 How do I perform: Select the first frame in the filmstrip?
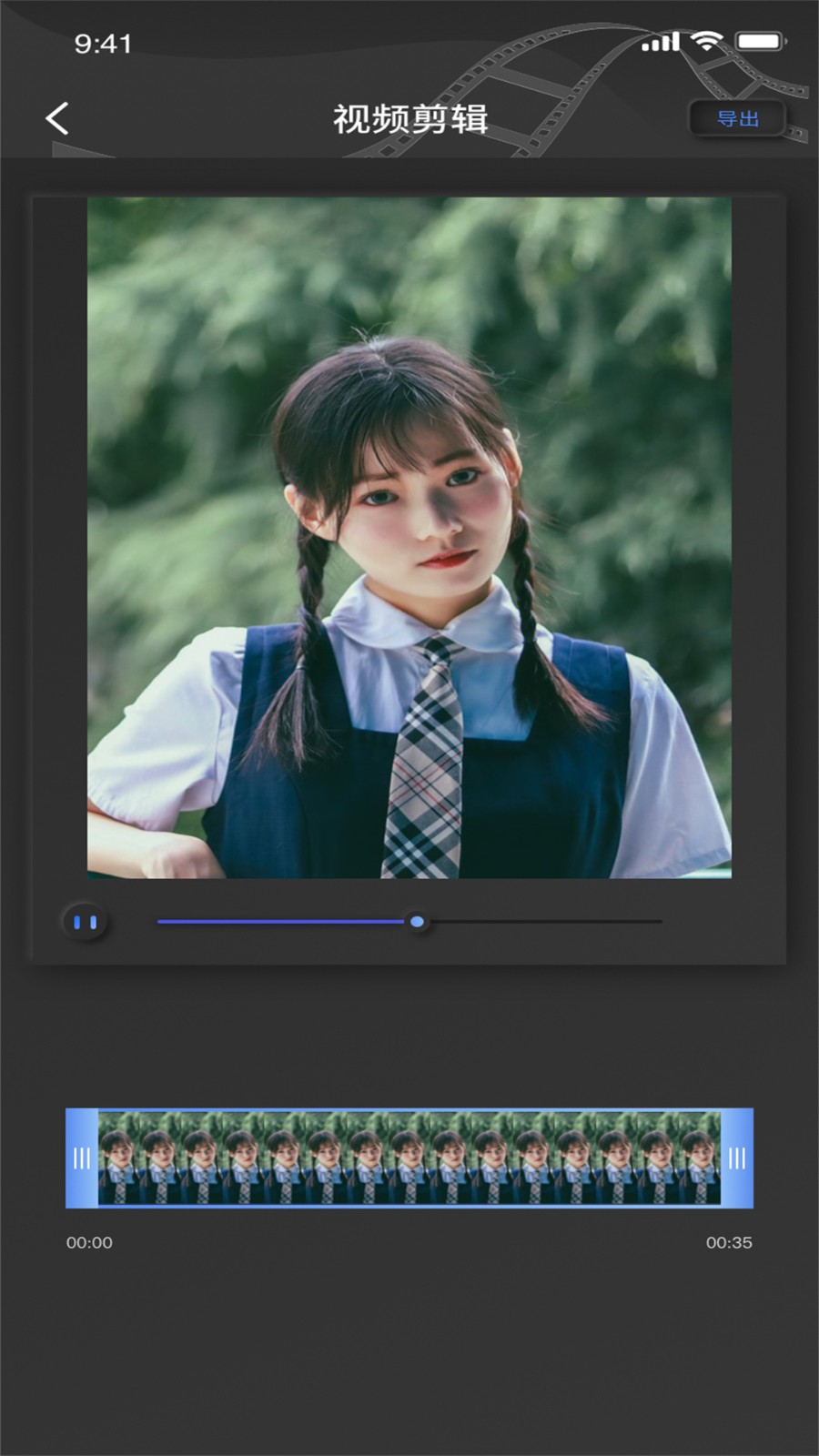pos(118,1158)
